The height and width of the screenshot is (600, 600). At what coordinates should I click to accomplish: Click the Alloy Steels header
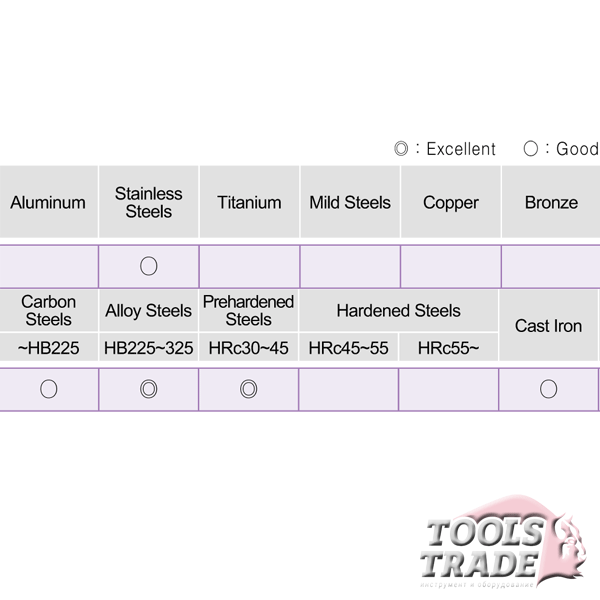[148, 310]
